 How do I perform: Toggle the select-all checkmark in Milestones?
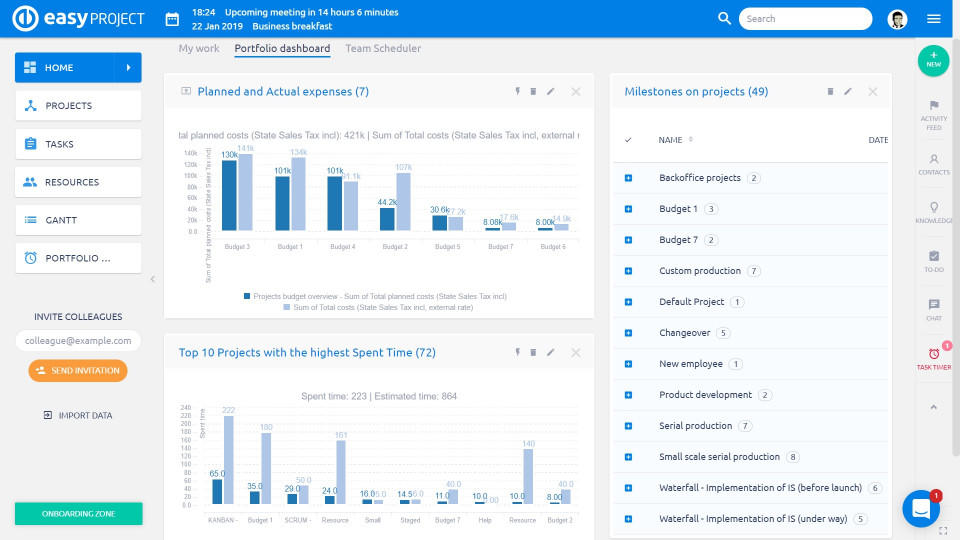click(628, 140)
